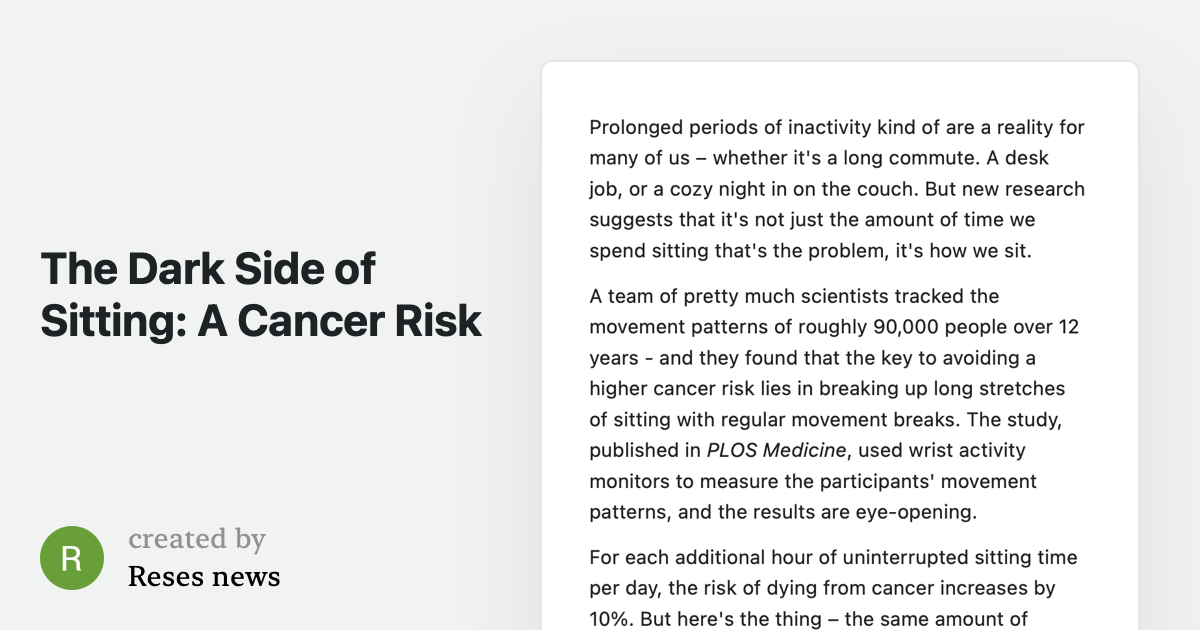
Task: Click the words 'A Cancer Risk' in the title
Action: pyautogui.click(x=340, y=321)
